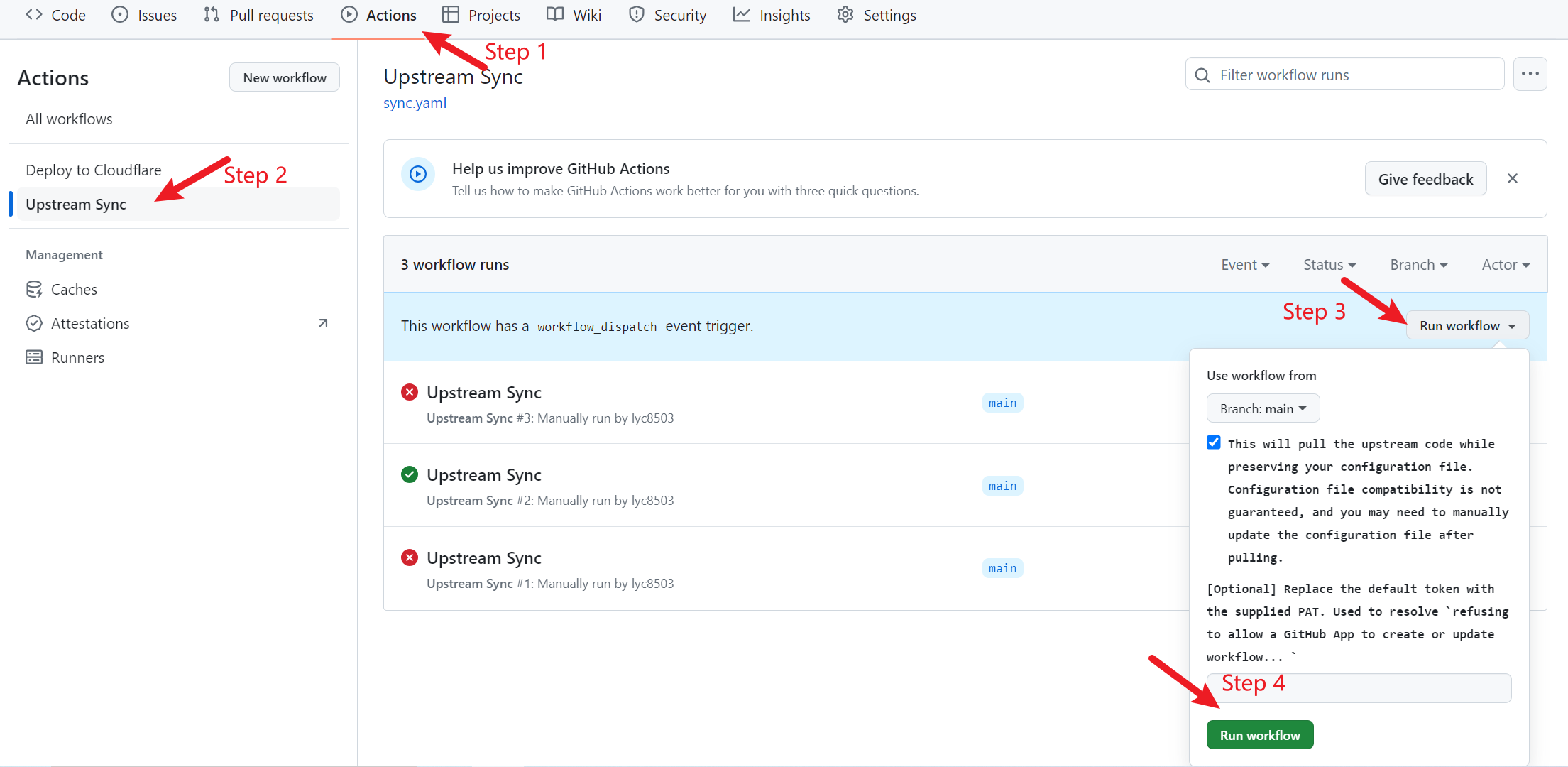Screen dimensions: 1568x767
Task: Switch to the Projects tab
Action: pyautogui.click(x=481, y=15)
